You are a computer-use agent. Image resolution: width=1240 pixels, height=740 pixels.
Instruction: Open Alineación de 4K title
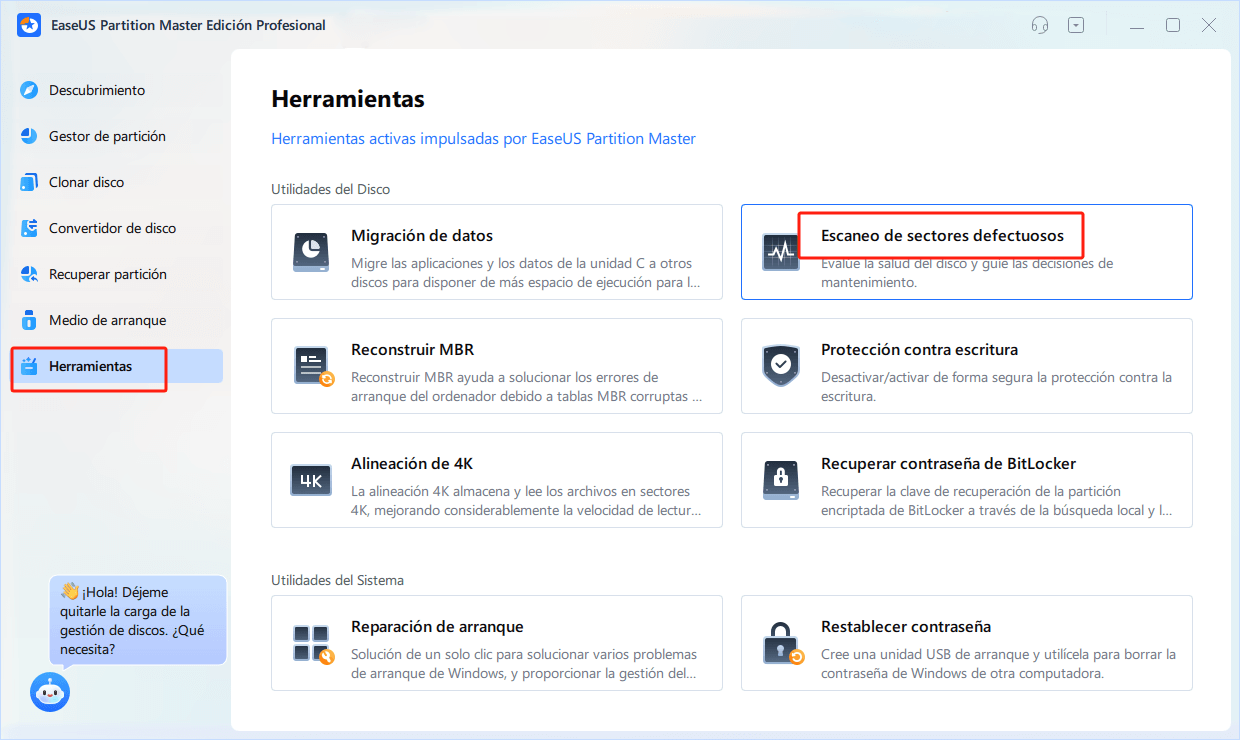click(412, 464)
